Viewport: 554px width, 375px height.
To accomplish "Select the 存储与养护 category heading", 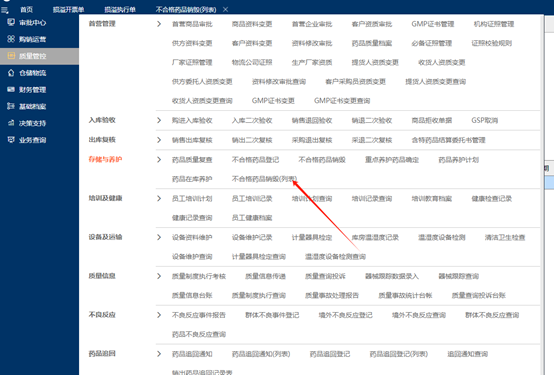I will click(105, 159).
